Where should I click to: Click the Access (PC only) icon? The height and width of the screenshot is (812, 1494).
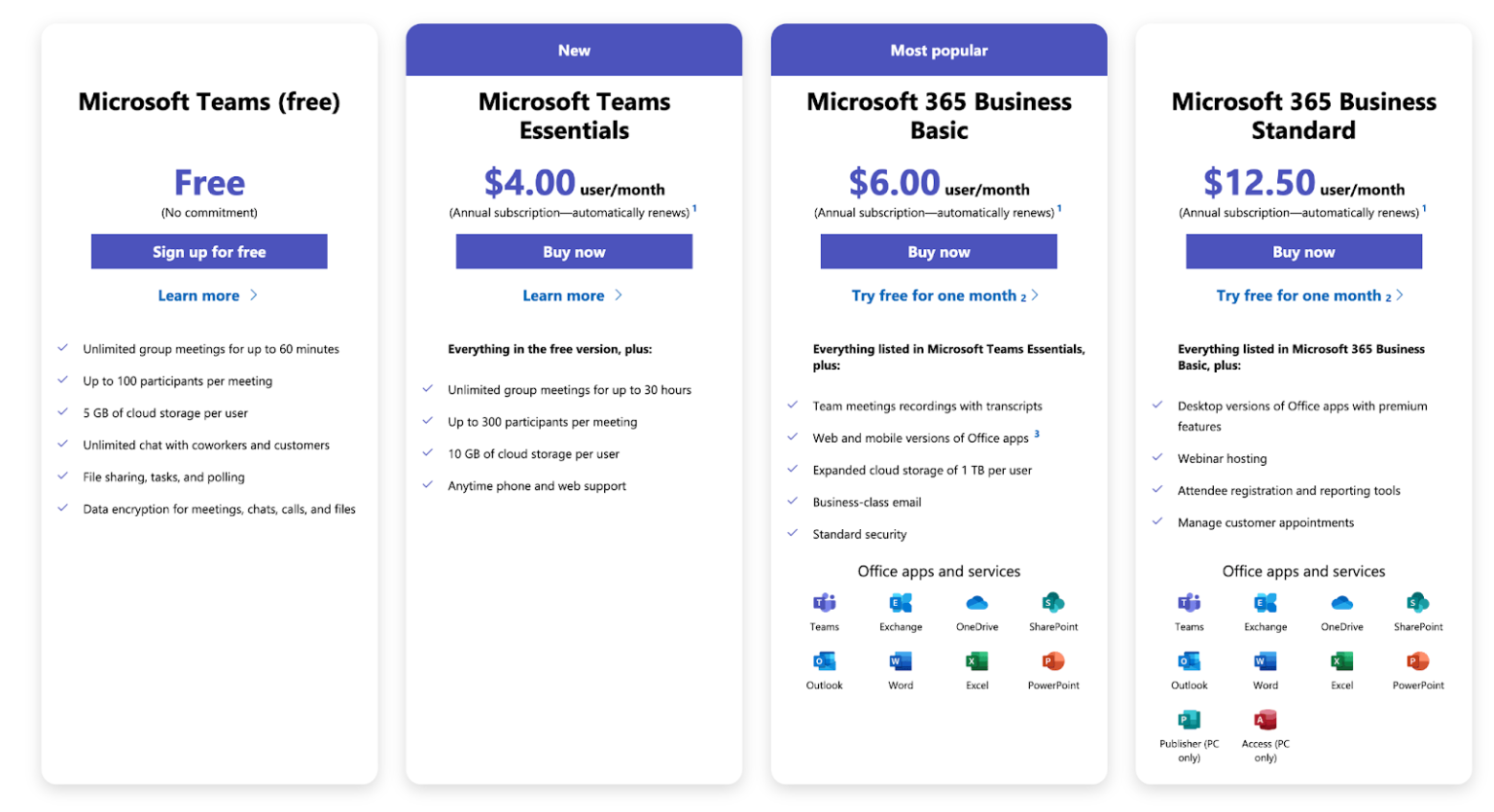[x=1264, y=722]
